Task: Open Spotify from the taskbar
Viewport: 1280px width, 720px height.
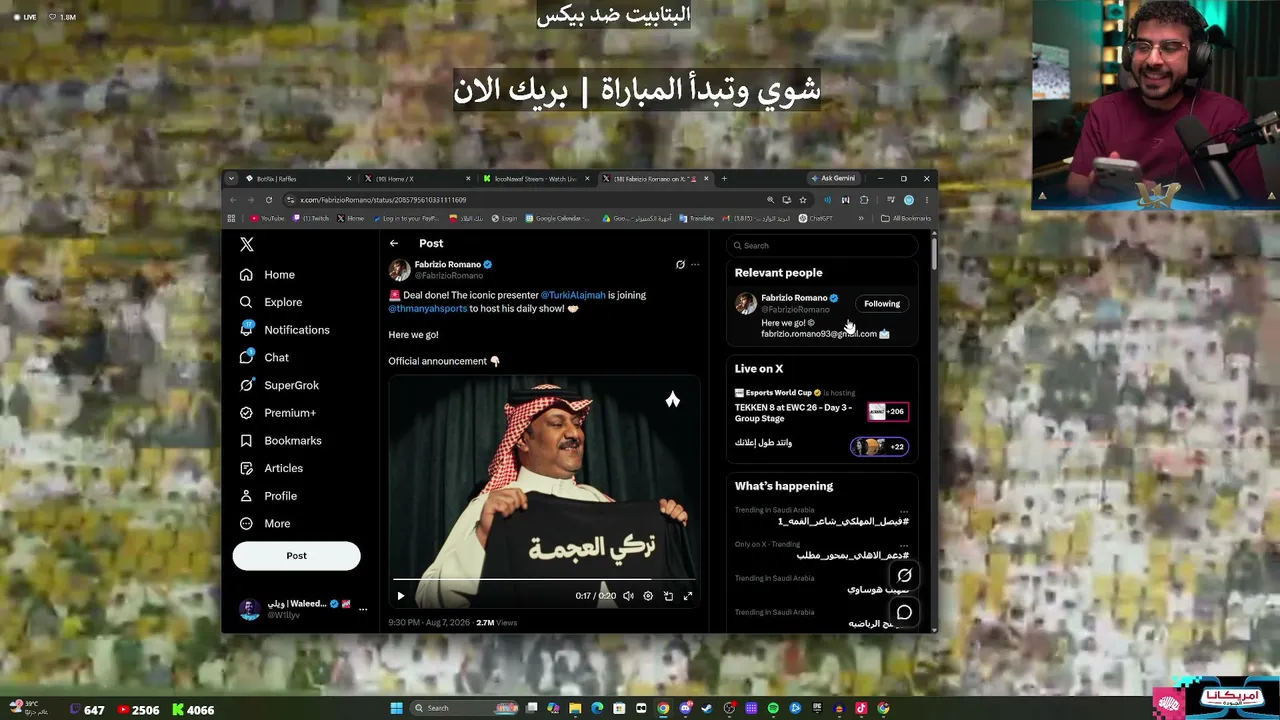Action: click(x=773, y=708)
